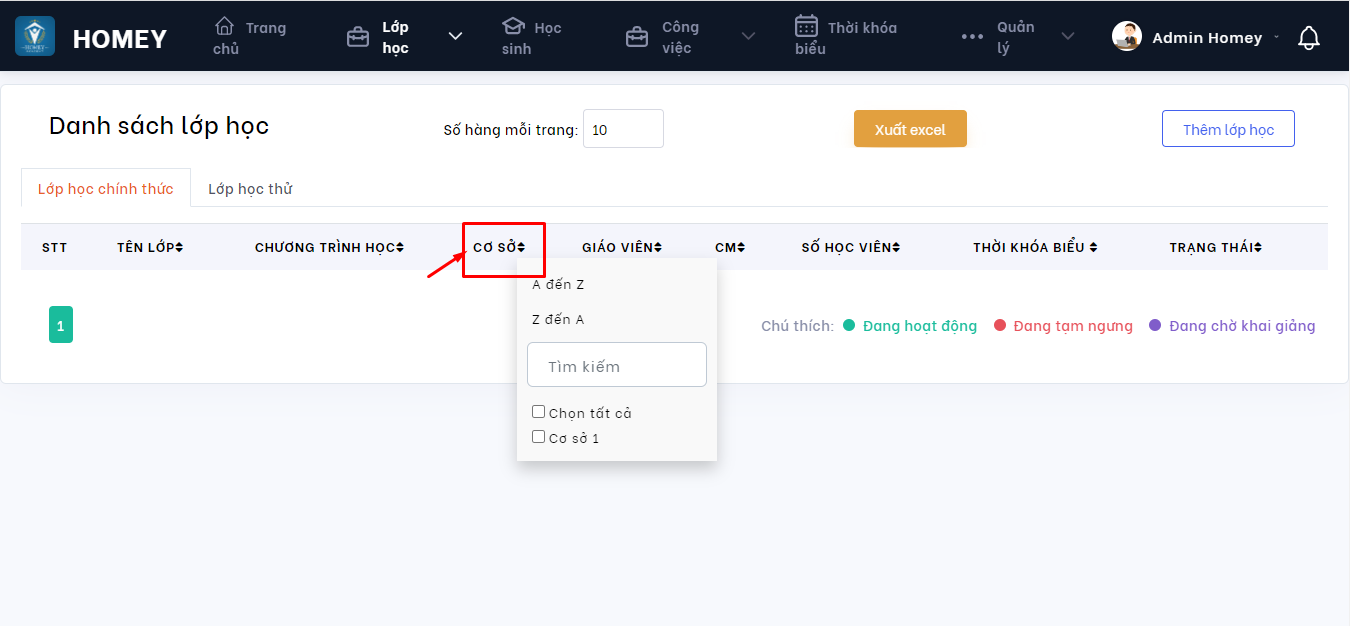This screenshot has height=626, width=1350.
Task: Choose 'Z đến A' sort option
Action: coord(558,320)
